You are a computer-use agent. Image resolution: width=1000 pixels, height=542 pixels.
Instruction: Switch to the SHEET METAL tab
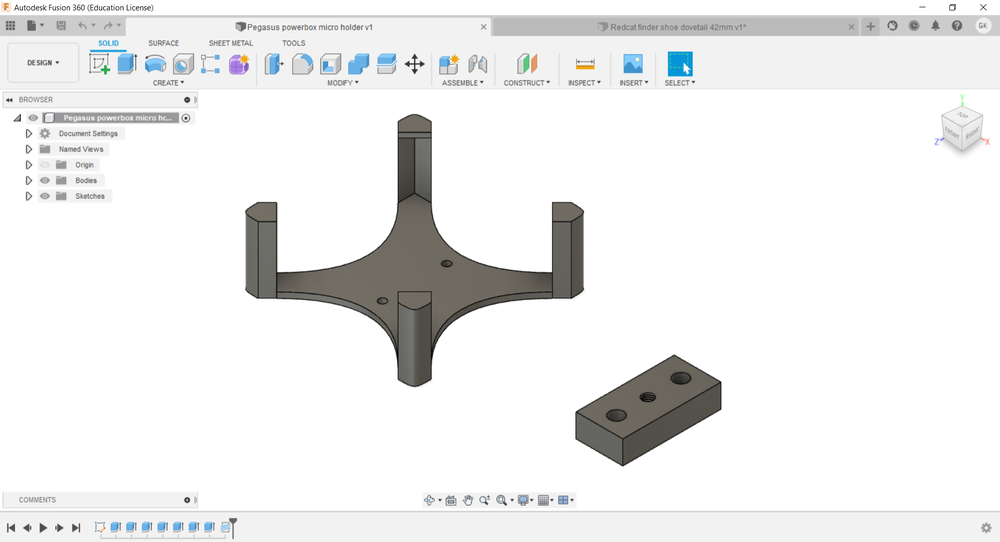tap(230, 43)
